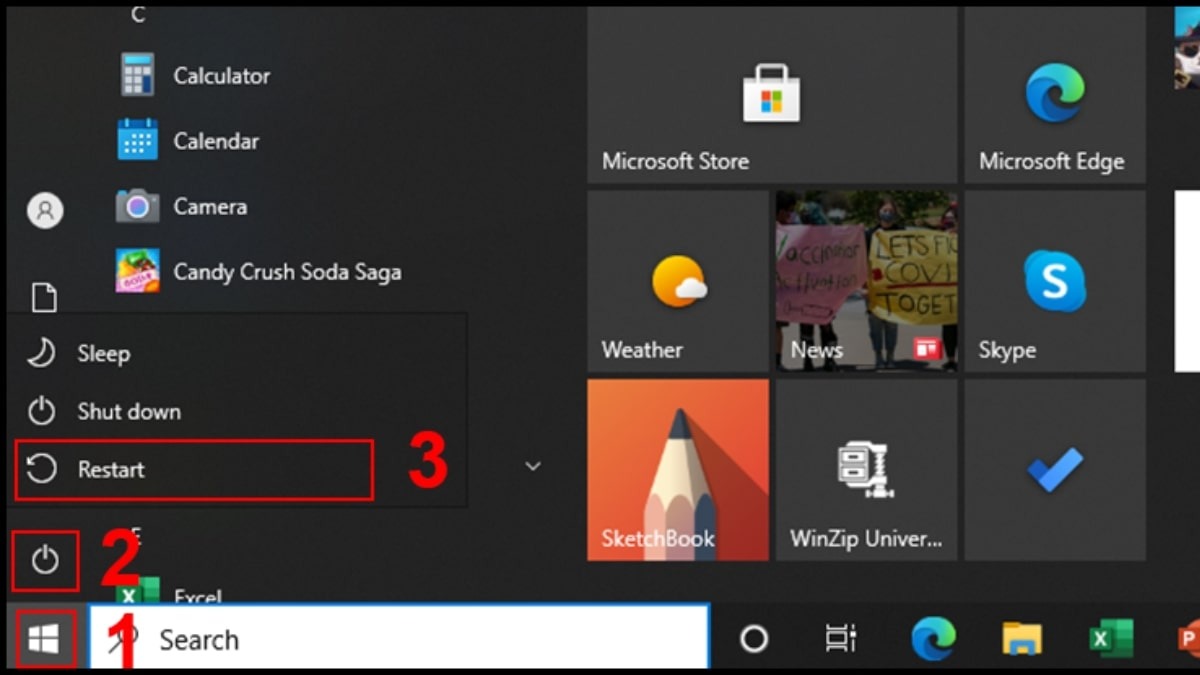Click the Power button in Start menu
Image resolution: width=1200 pixels, height=675 pixels.
45,561
